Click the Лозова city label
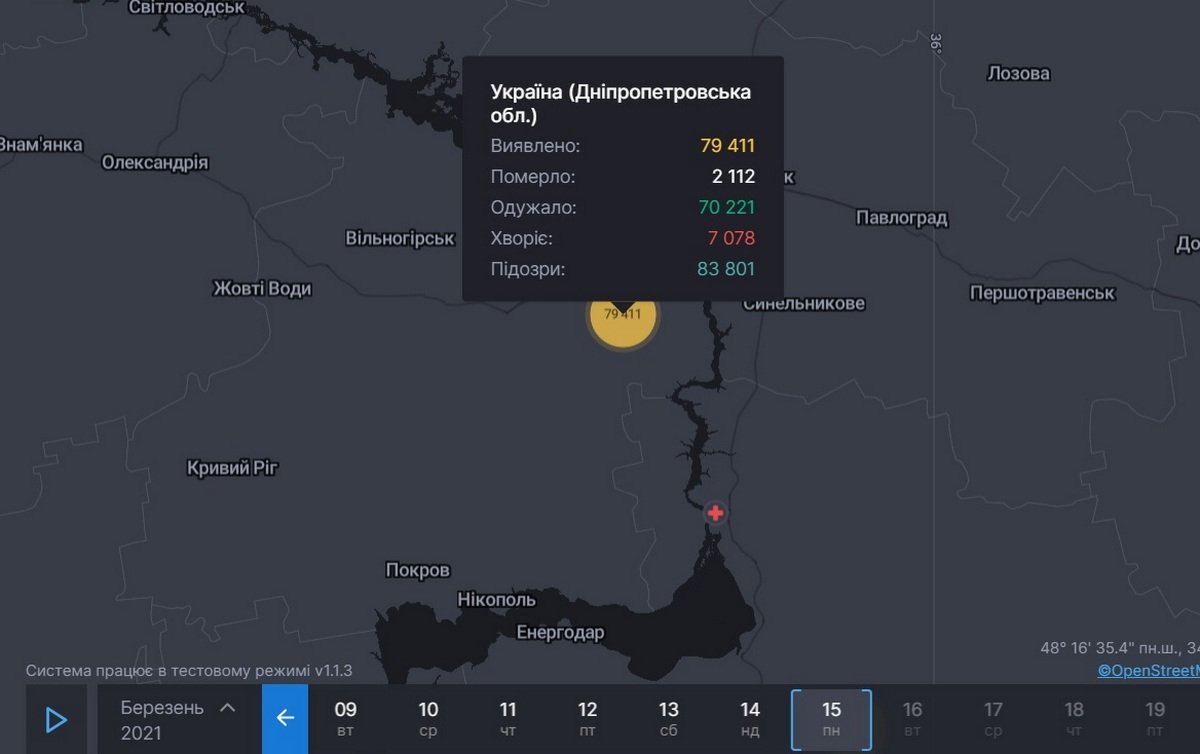The image size is (1200, 754). (1019, 73)
